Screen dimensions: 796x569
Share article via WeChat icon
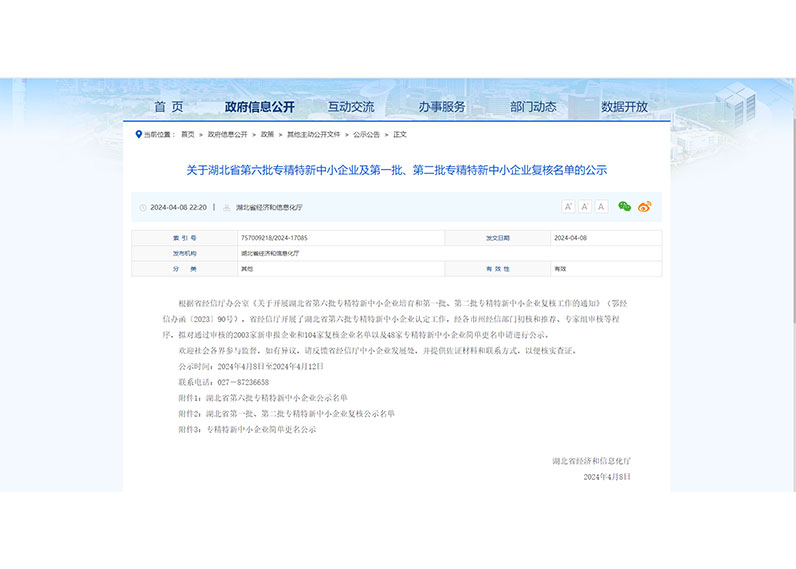pos(624,207)
